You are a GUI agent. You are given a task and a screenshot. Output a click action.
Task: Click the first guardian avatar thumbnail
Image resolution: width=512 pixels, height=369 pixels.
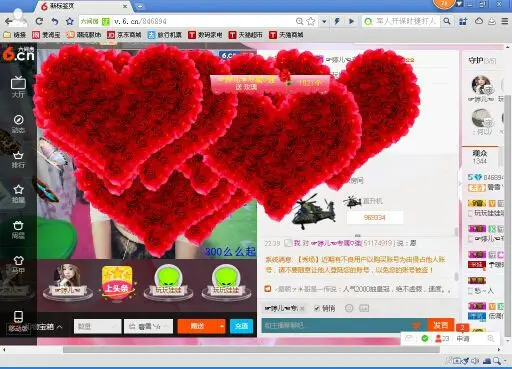[x=481, y=86]
